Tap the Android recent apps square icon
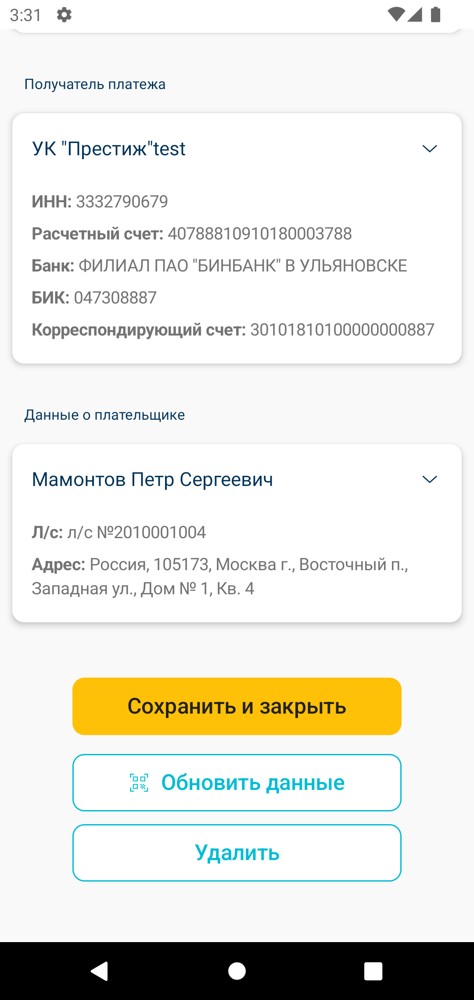 coord(373,971)
